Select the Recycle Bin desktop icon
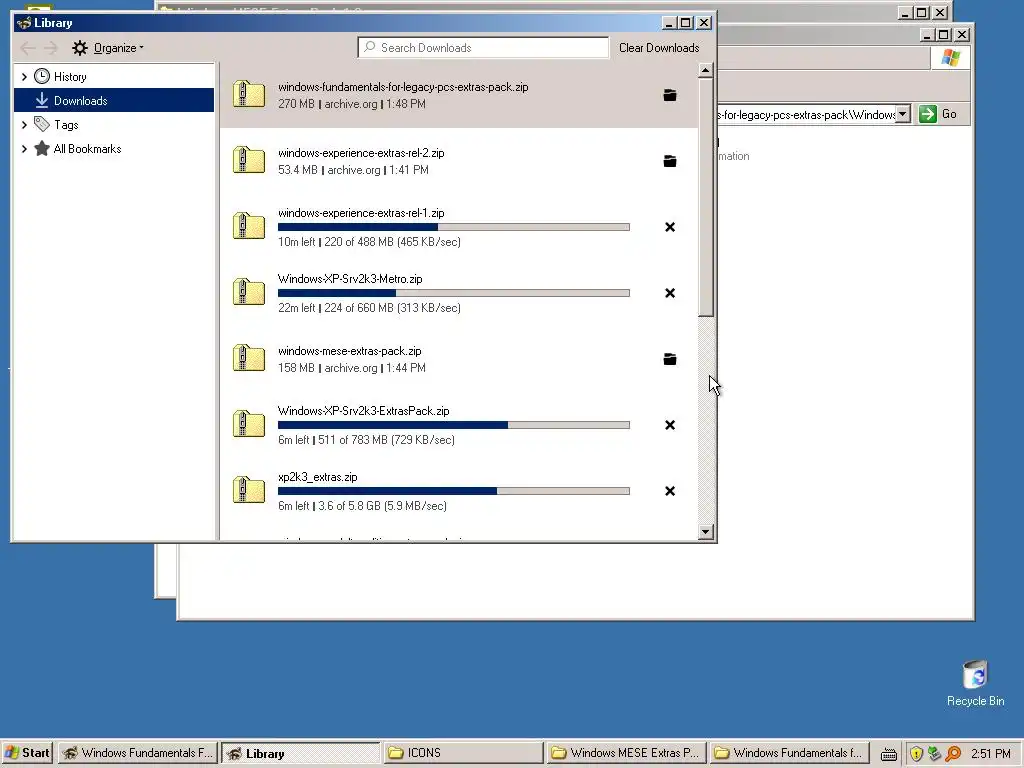Viewport: 1024px width, 768px height. point(975,683)
